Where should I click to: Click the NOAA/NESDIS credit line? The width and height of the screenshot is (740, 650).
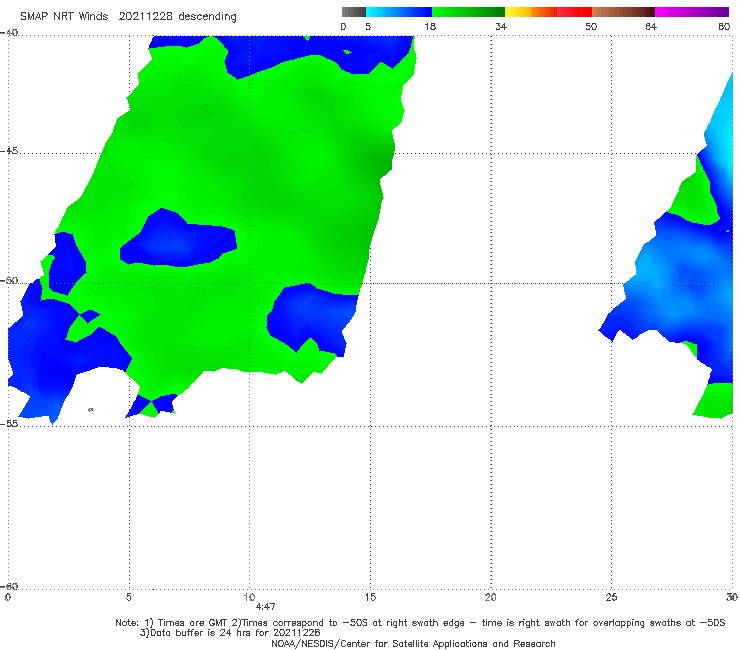pos(413,643)
